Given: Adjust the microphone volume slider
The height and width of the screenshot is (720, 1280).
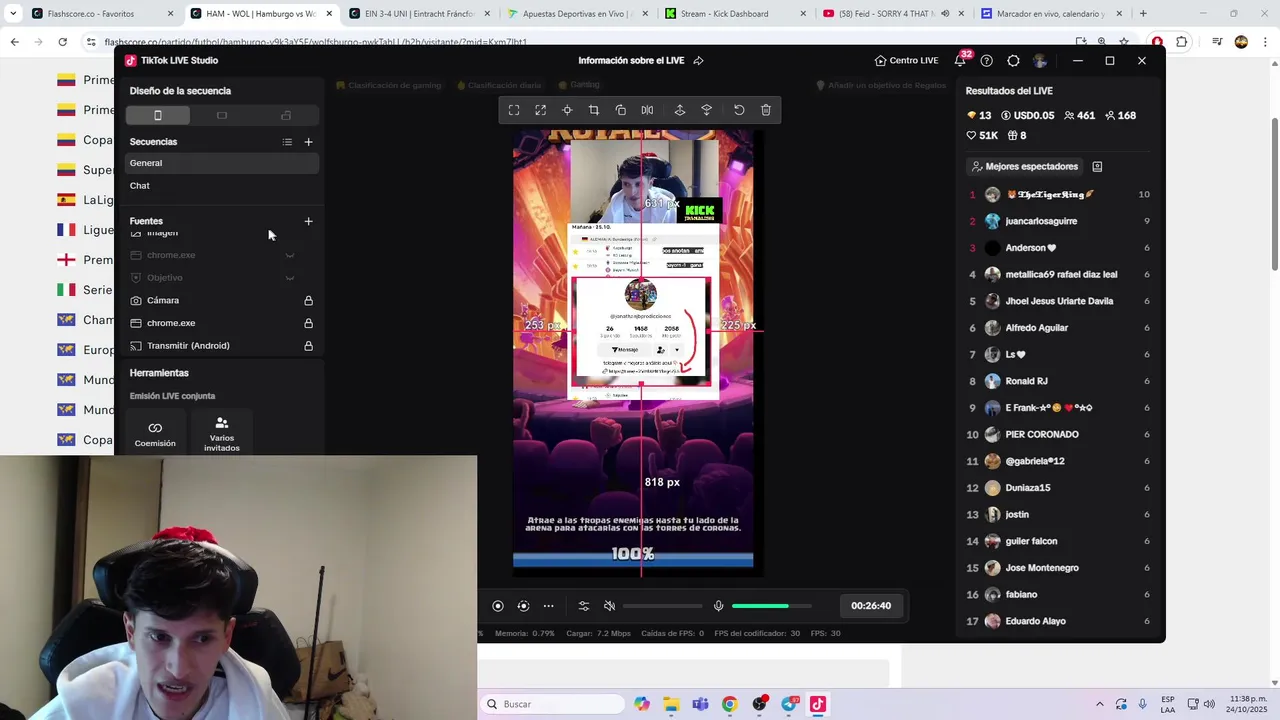Looking at the screenshot, I should coord(771,606).
